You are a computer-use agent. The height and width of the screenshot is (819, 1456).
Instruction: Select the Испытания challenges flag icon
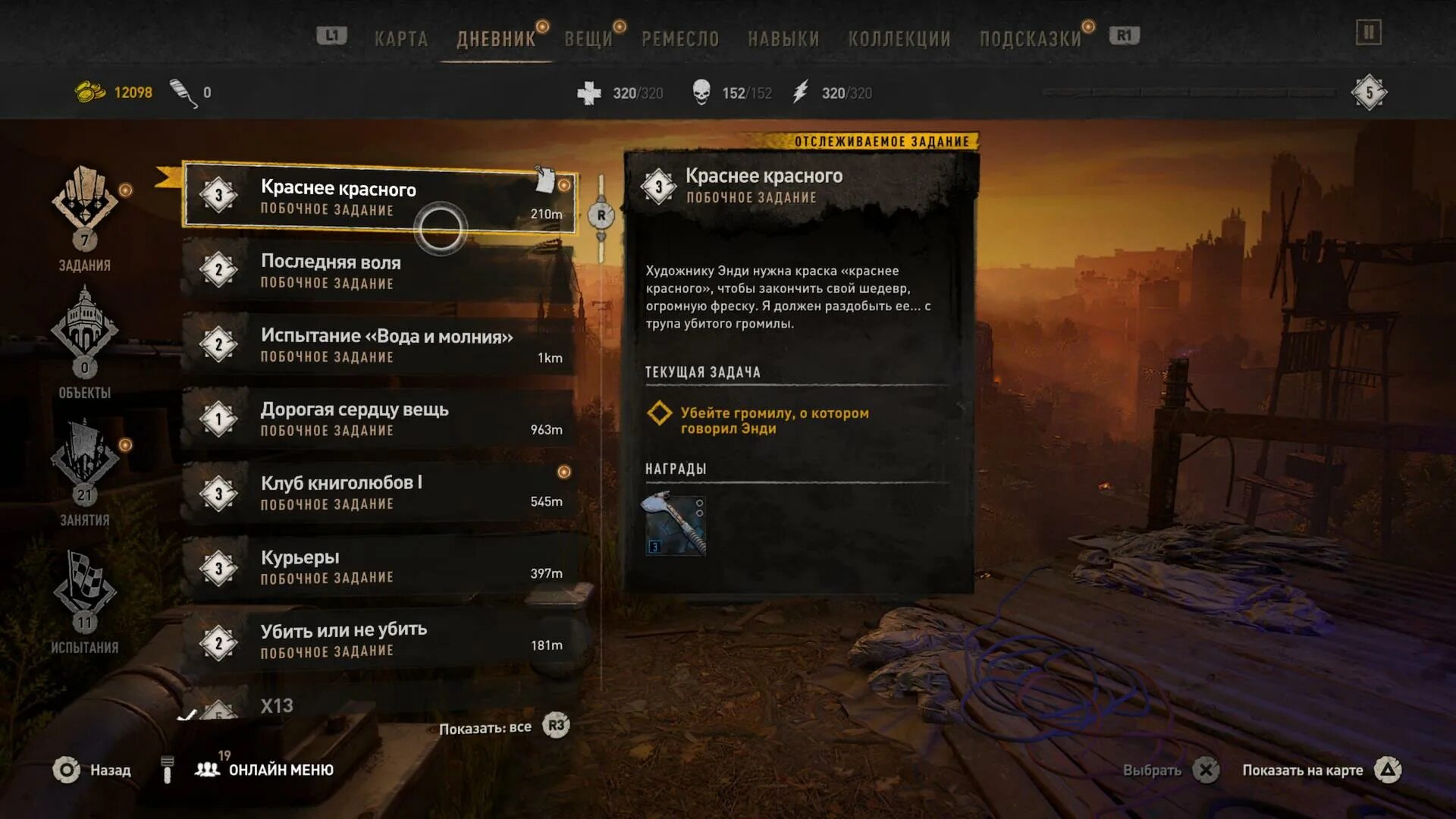point(84,582)
